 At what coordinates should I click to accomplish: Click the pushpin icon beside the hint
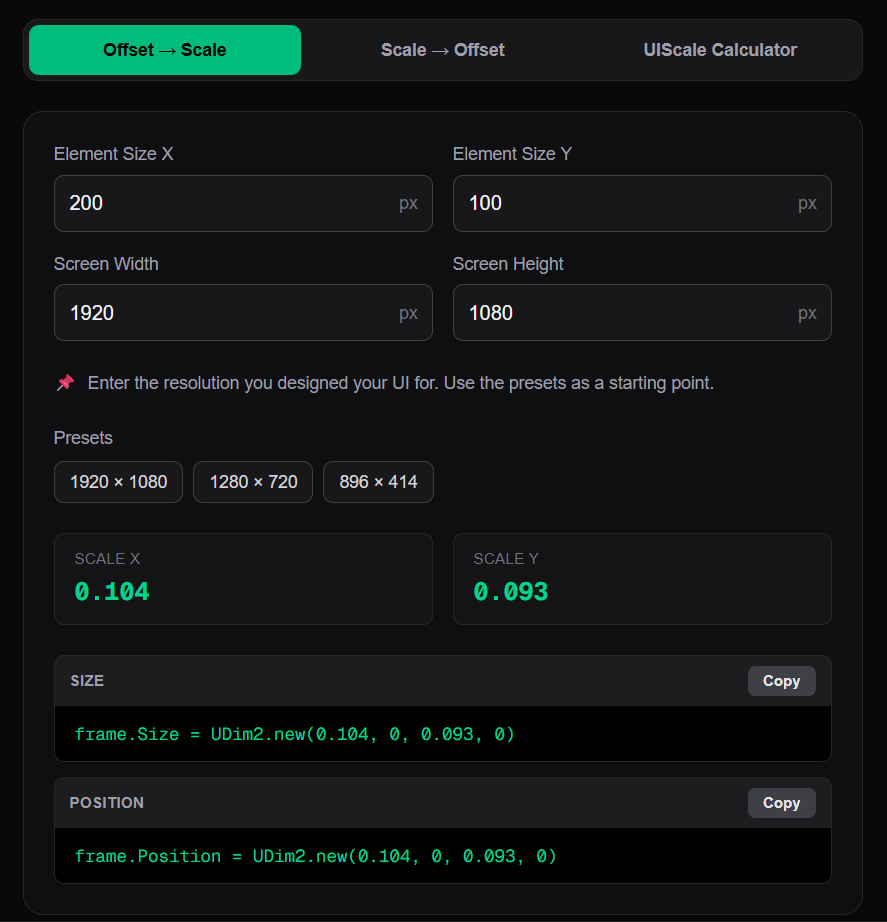65,383
